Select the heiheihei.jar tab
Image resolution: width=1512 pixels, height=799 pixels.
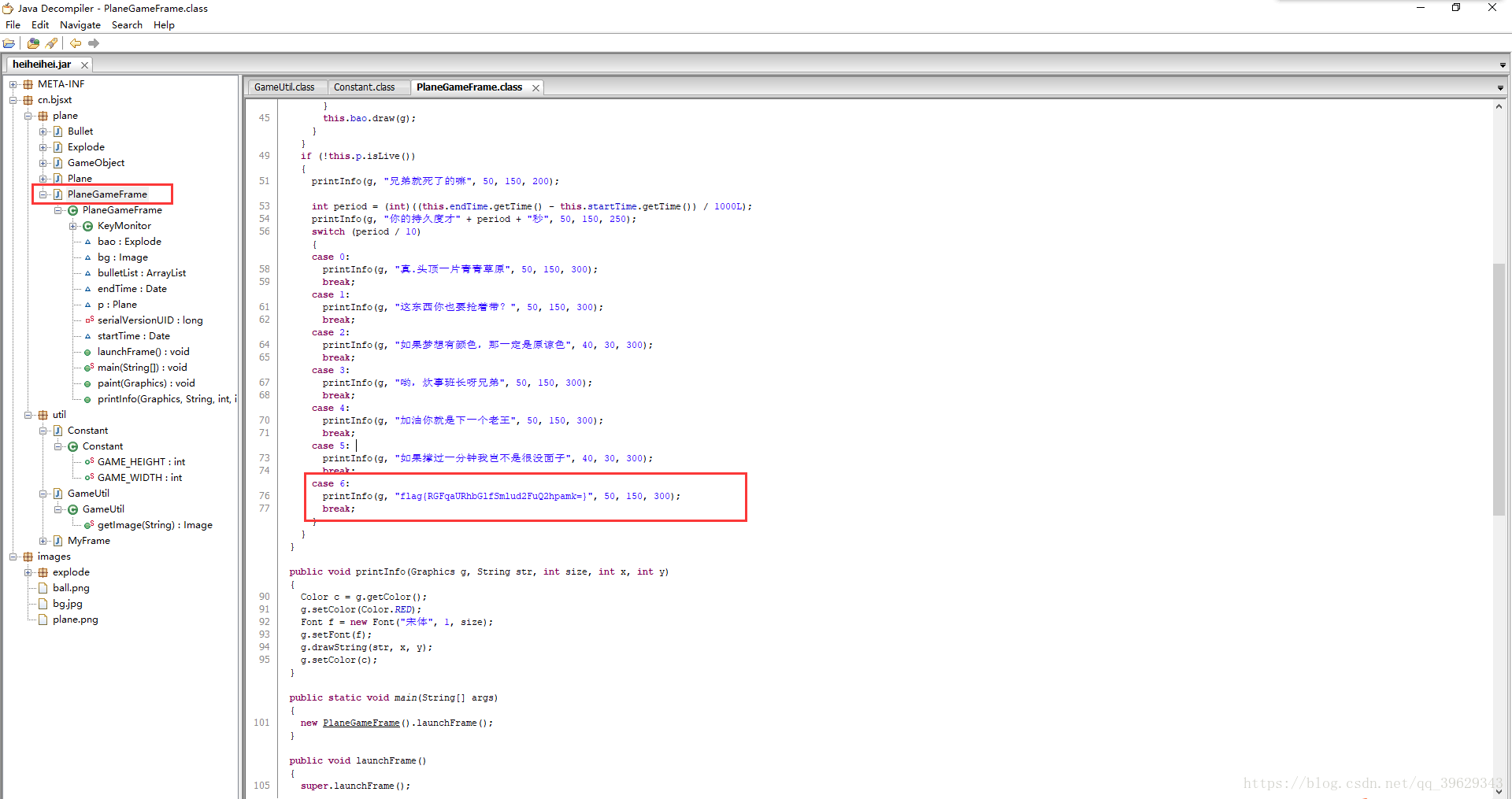pyautogui.click(x=42, y=65)
